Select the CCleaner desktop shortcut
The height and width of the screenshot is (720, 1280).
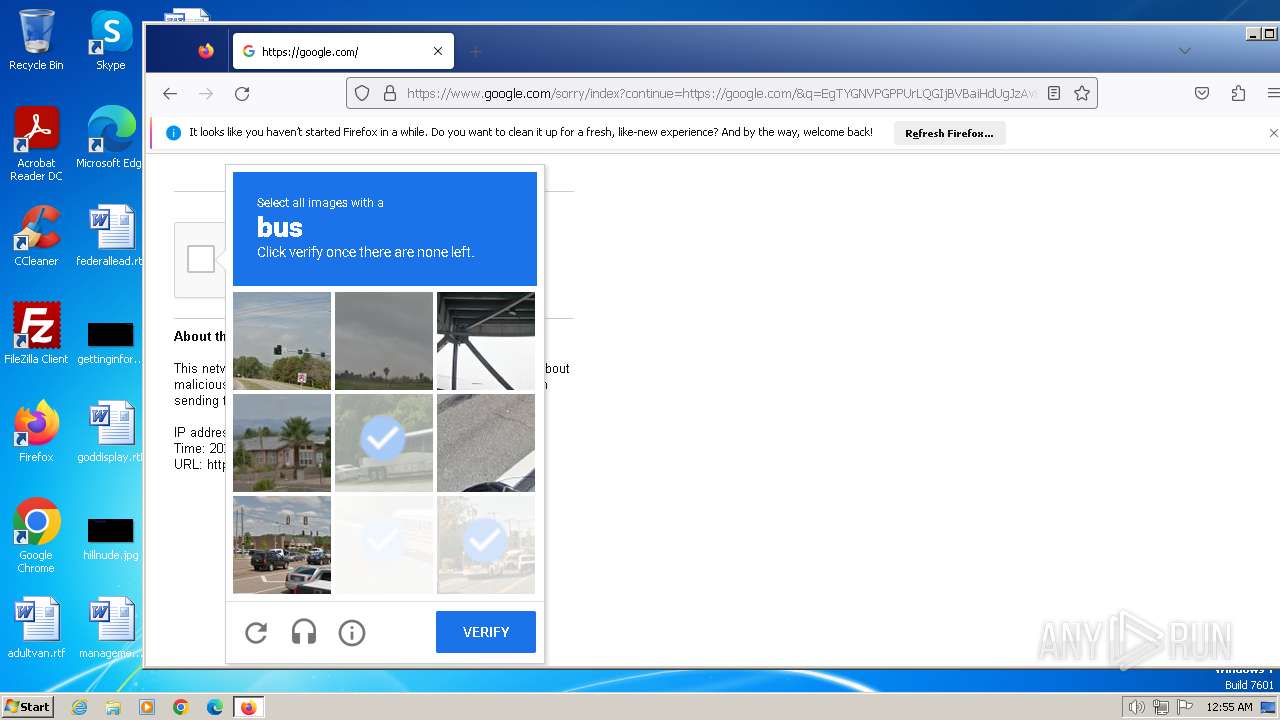(36, 236)
